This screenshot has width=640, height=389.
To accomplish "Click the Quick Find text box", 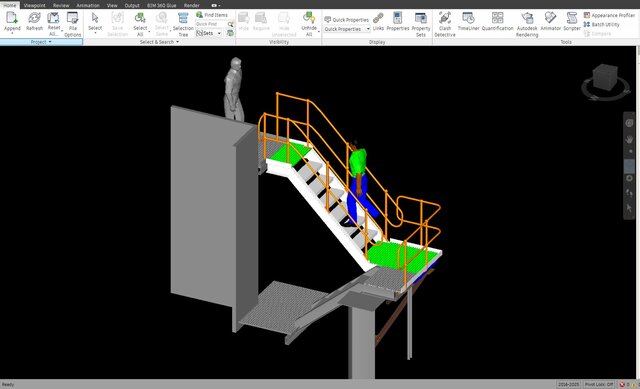I will pos(211,24).
